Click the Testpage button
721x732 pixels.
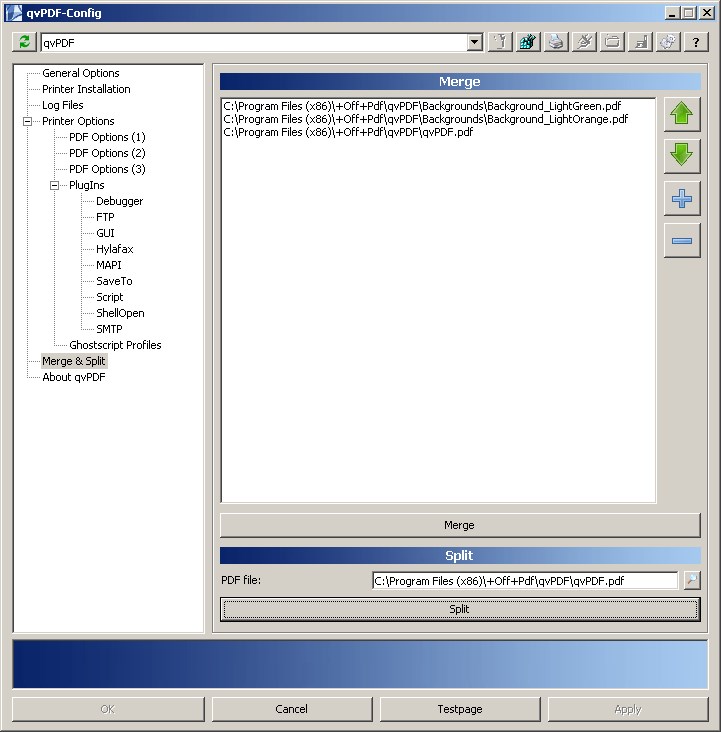(x=460, y=709)
